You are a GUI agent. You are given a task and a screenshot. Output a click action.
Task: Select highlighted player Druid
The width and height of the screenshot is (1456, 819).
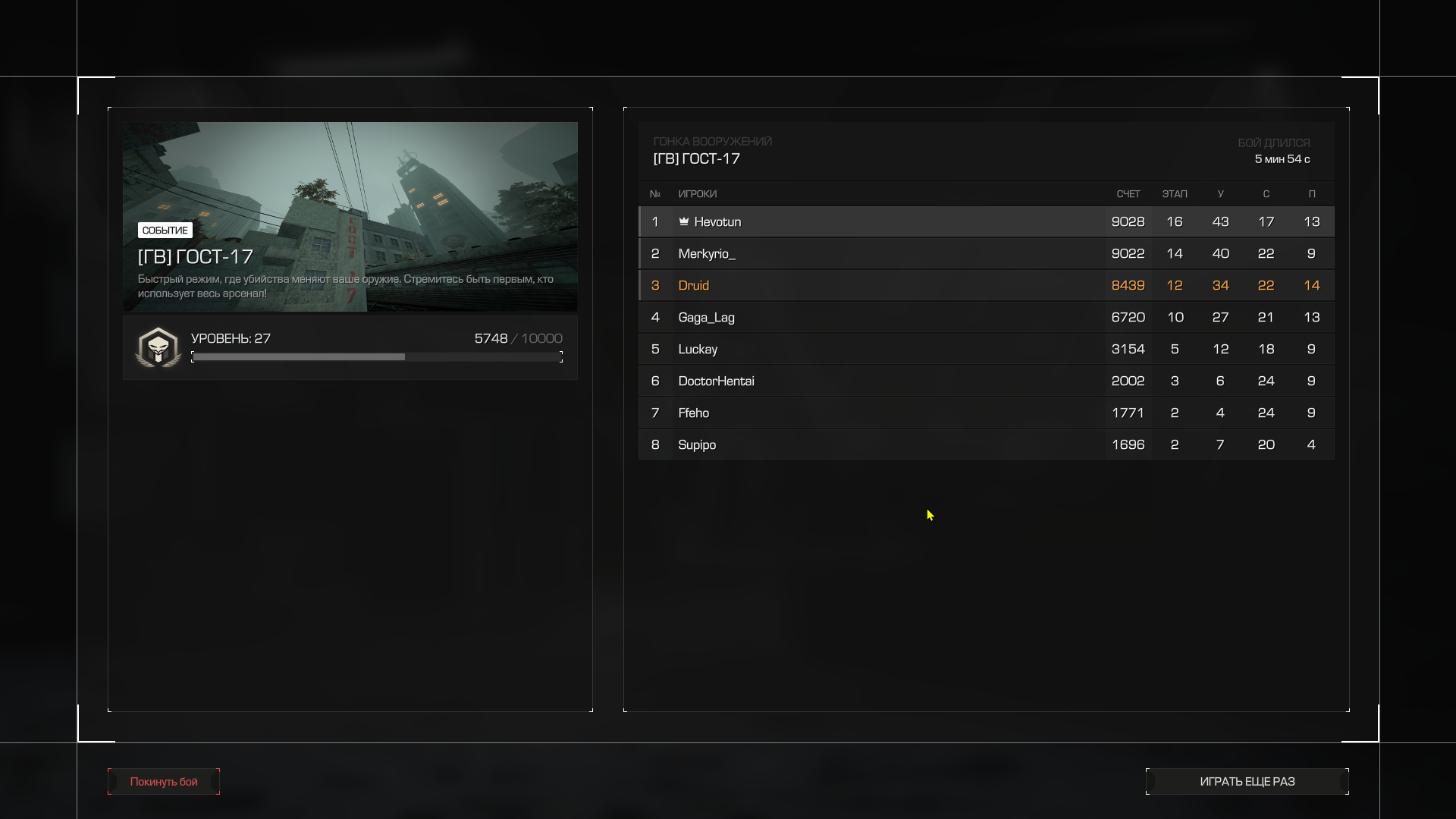click(694, 285)
